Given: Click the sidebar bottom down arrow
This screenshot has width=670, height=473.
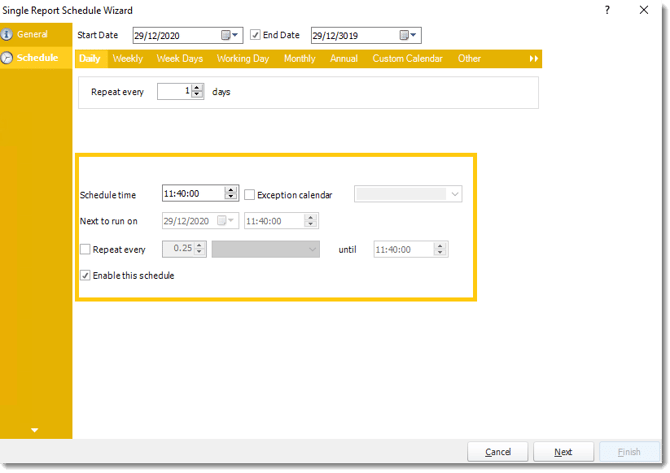Looking at the screenshot, I should [x=35, y=430].
